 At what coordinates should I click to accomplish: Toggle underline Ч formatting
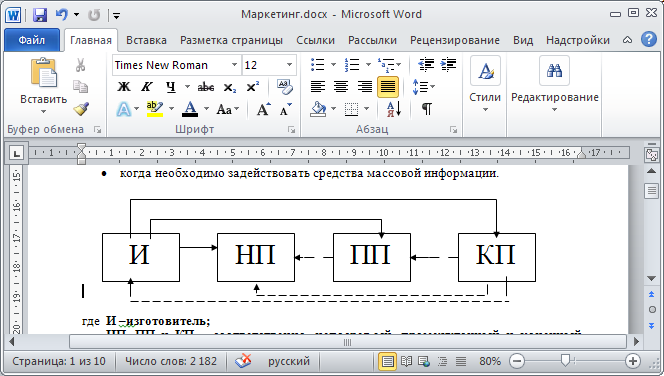pyautogui.click(x=171, y=87)
